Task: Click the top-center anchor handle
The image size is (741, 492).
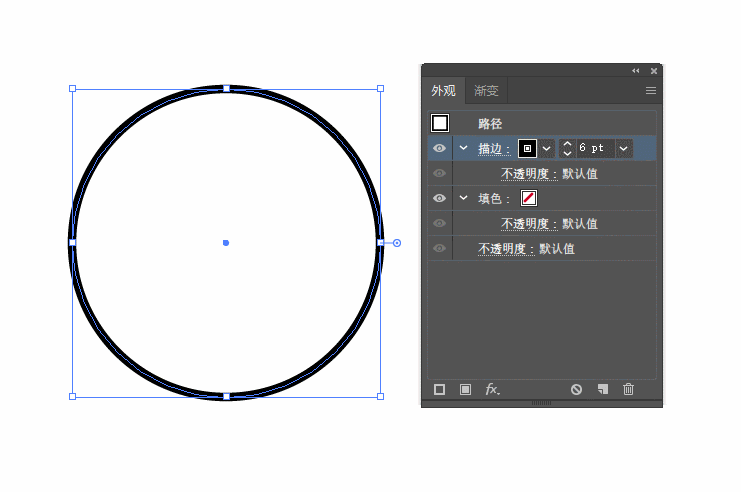Action: 226,88
